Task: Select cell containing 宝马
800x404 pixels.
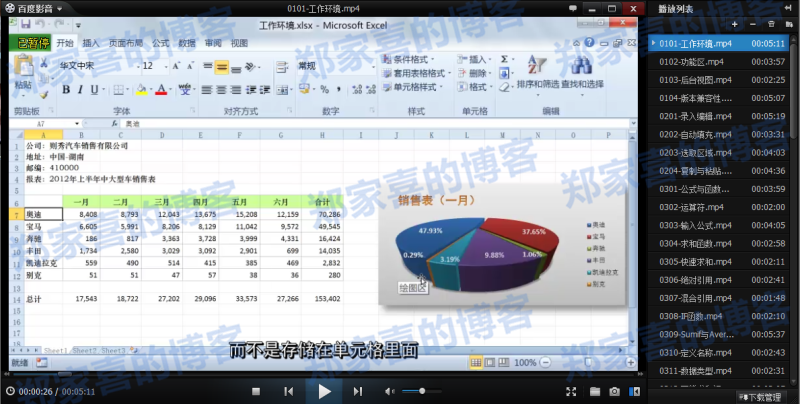Action: 43,226
